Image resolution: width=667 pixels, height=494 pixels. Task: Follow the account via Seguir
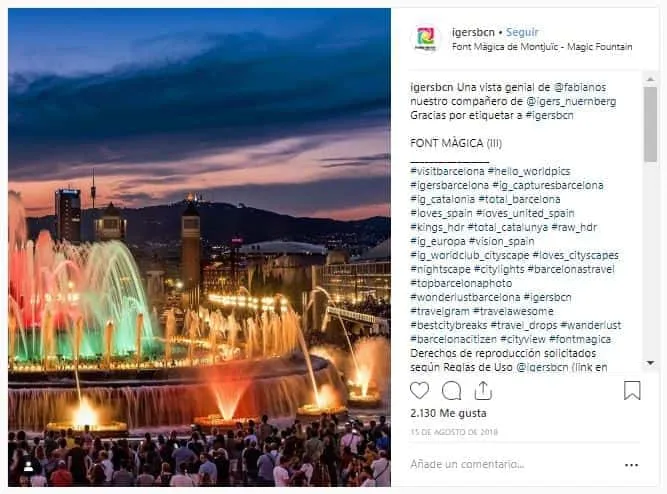pyautogui.click(x=522, y=32)
